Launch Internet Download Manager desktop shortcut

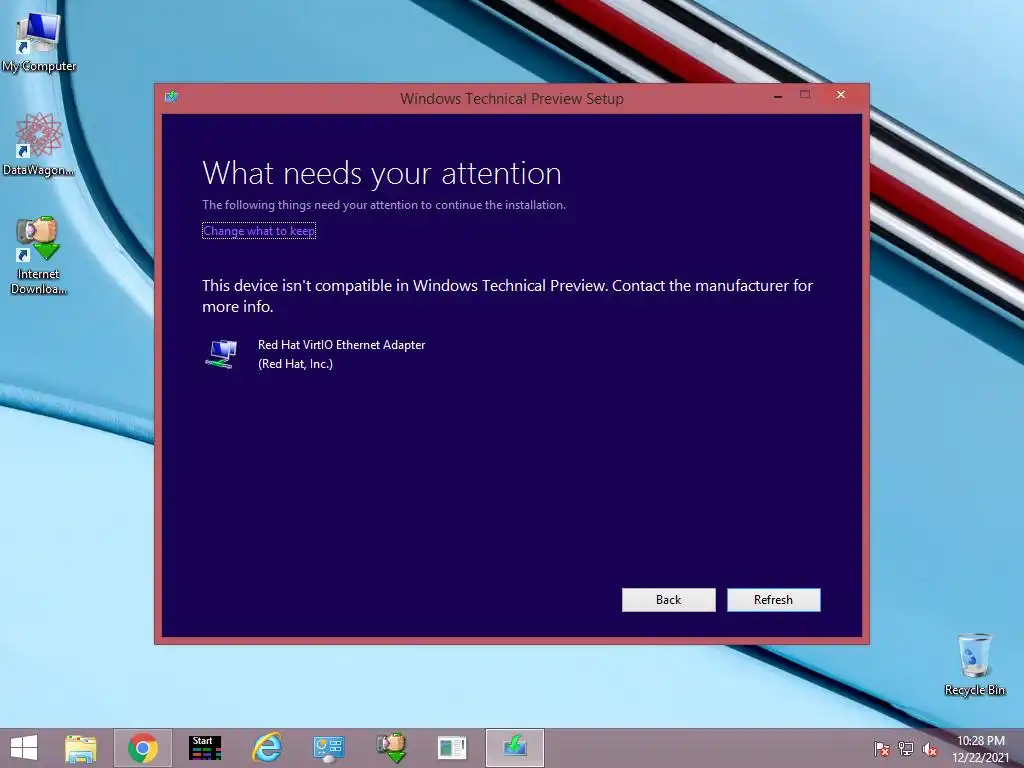coord(39,255)
